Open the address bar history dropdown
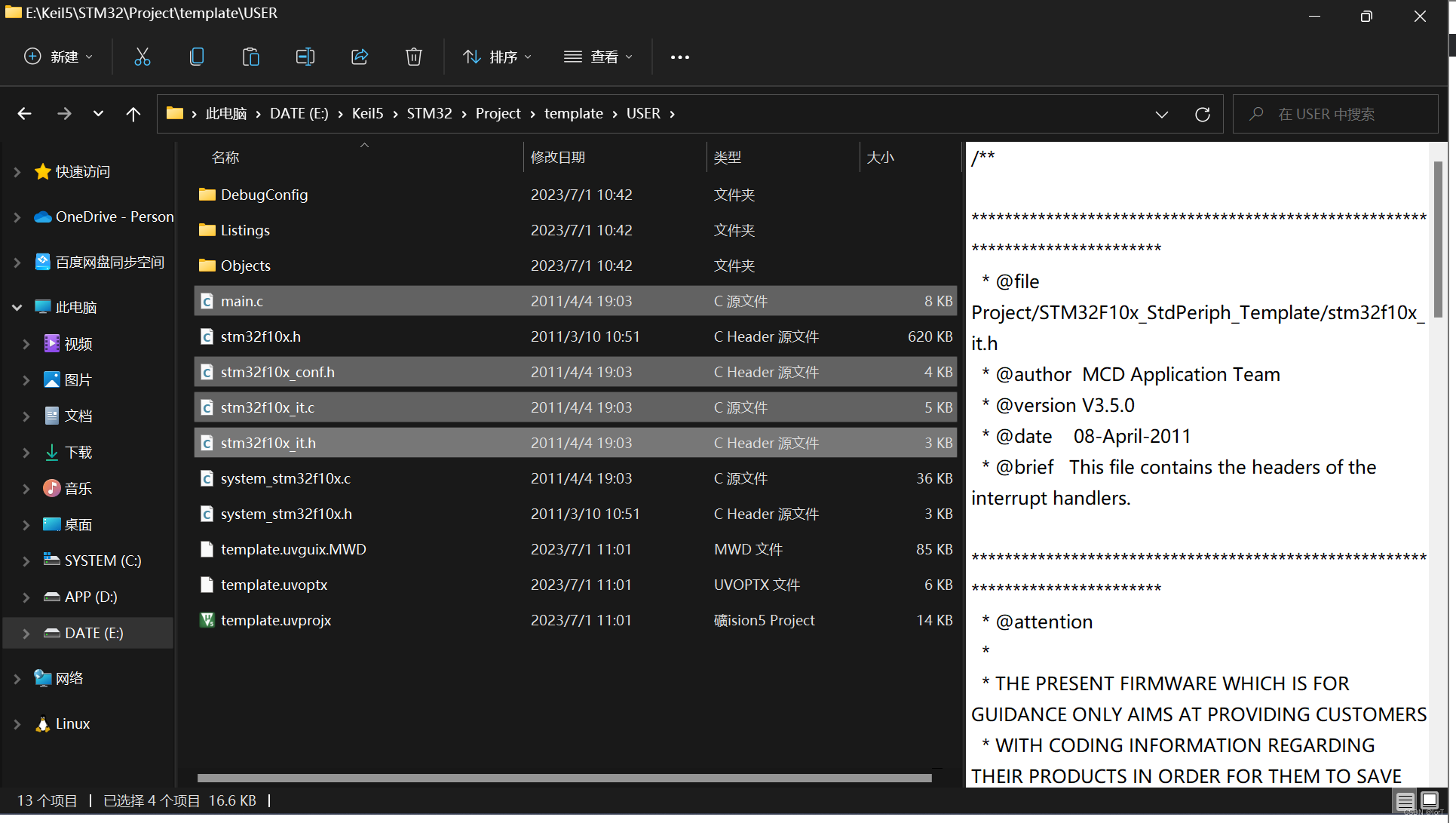 (x=1161, y=114)
